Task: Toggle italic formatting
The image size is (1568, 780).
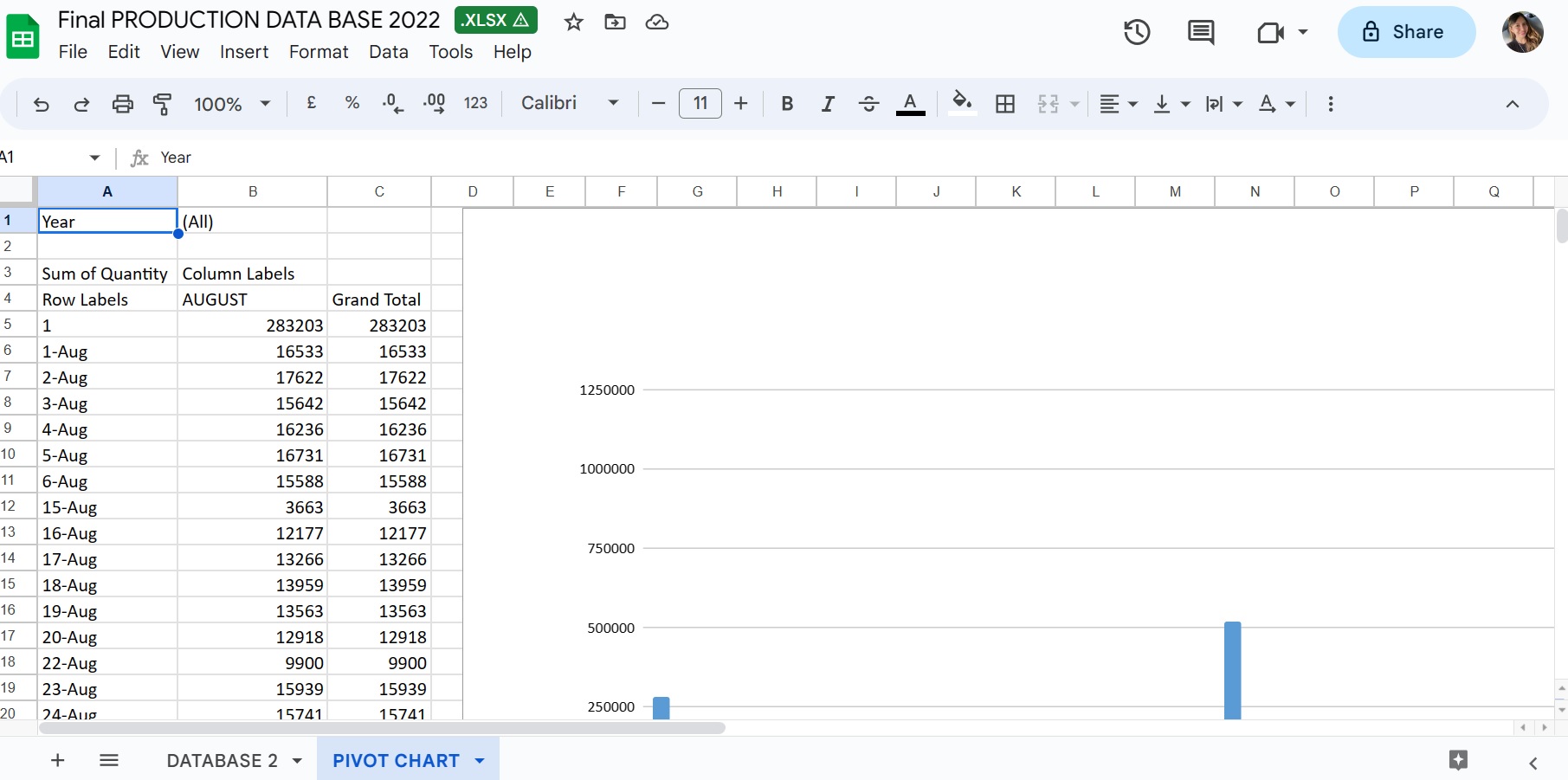Action: point(828,104)
